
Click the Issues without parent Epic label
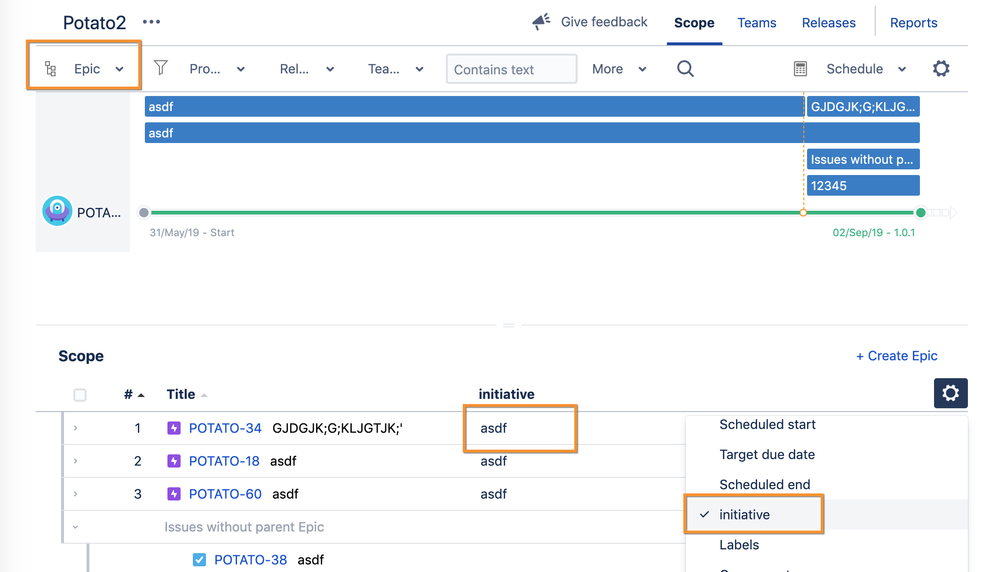(x=244, y=527)
